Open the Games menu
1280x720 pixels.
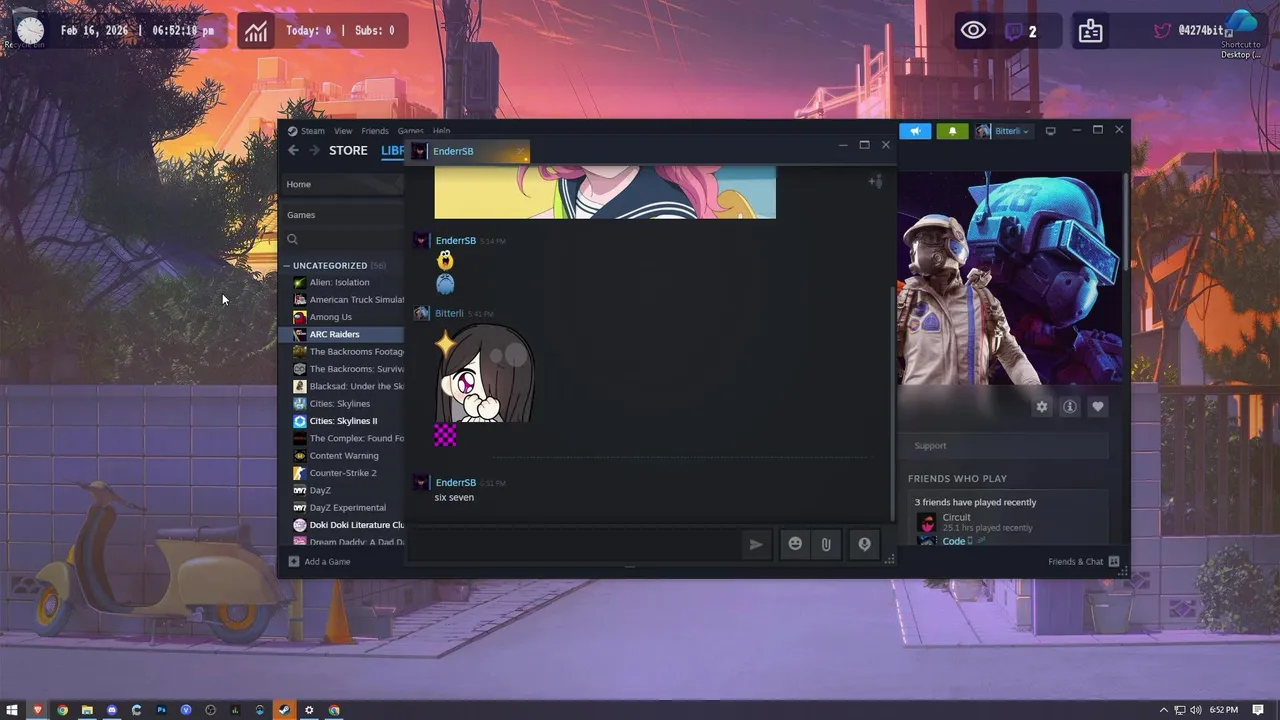coord(411,131)
